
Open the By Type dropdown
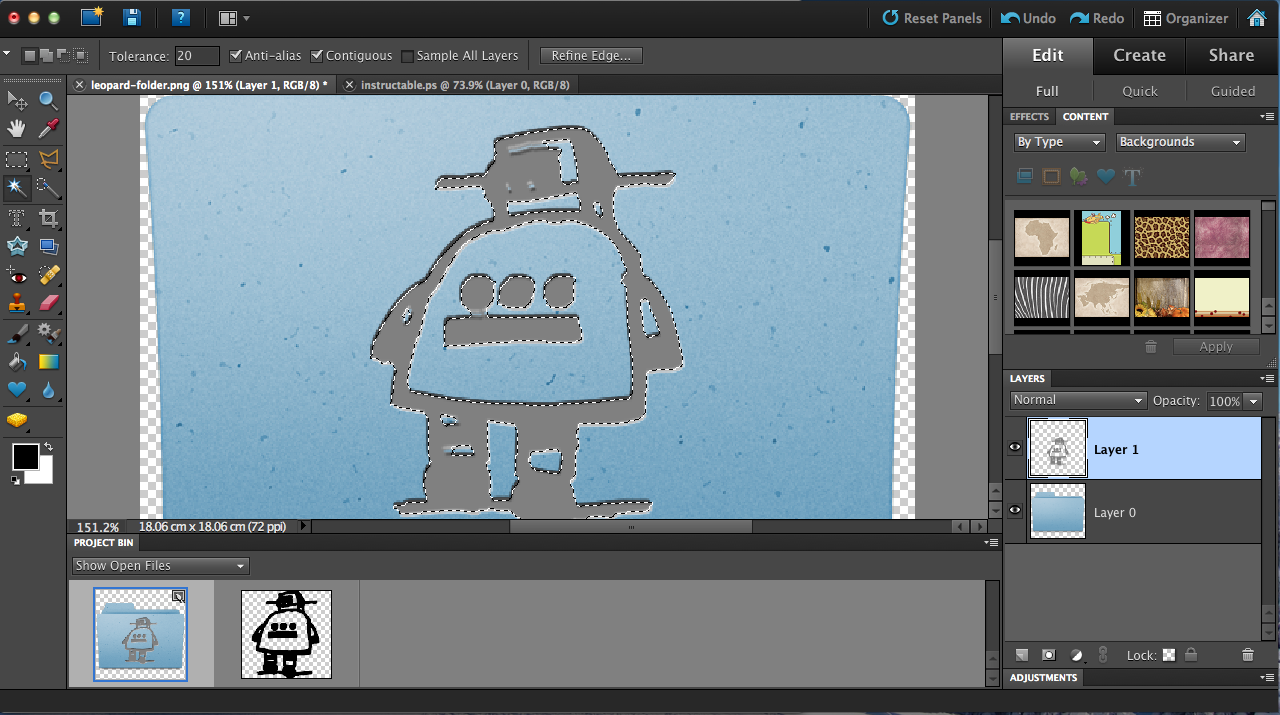coord(1059,142)
